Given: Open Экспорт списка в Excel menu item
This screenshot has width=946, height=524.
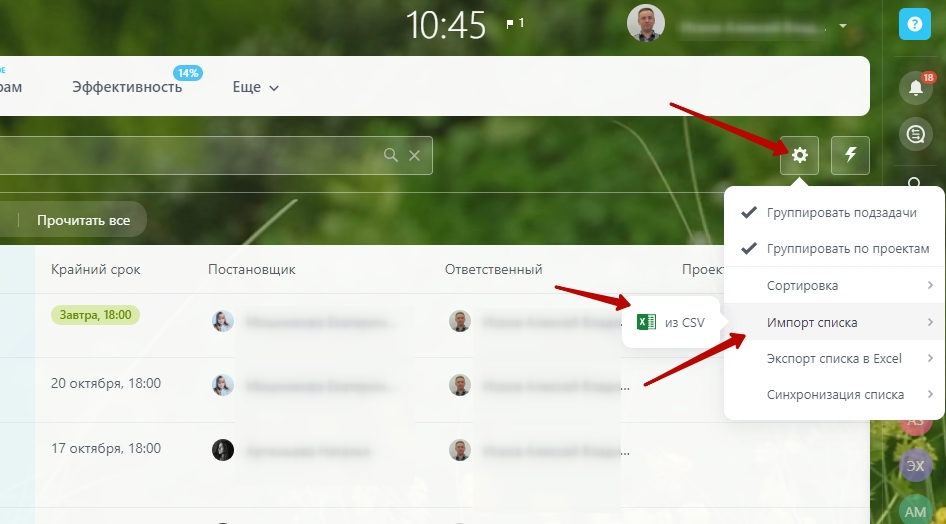Looking at the screenshot, I should (834, 358).
